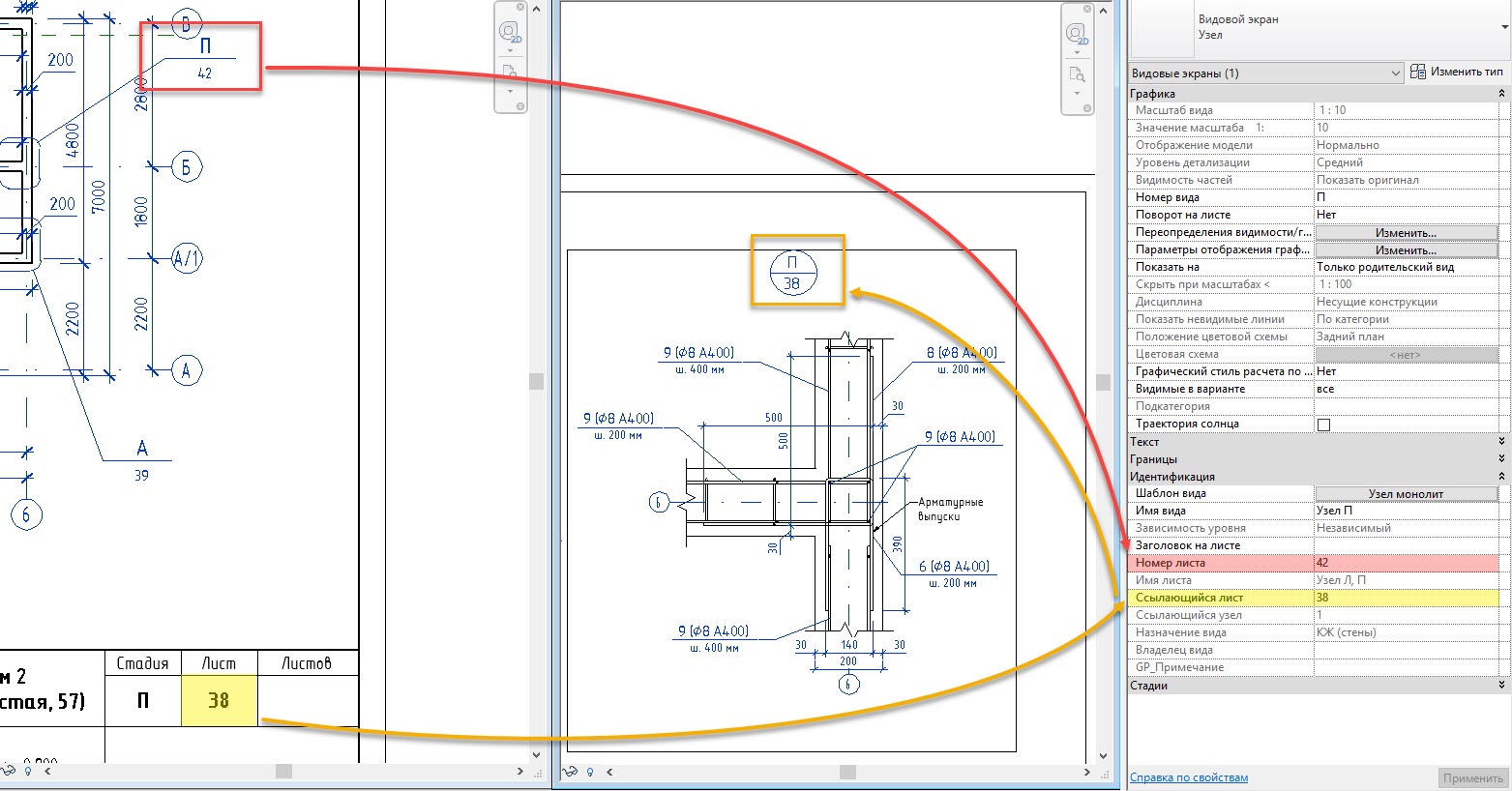Expand steering wheel dropdown arrow in left view
The image size is (1512, 791).
coord(510,52)
